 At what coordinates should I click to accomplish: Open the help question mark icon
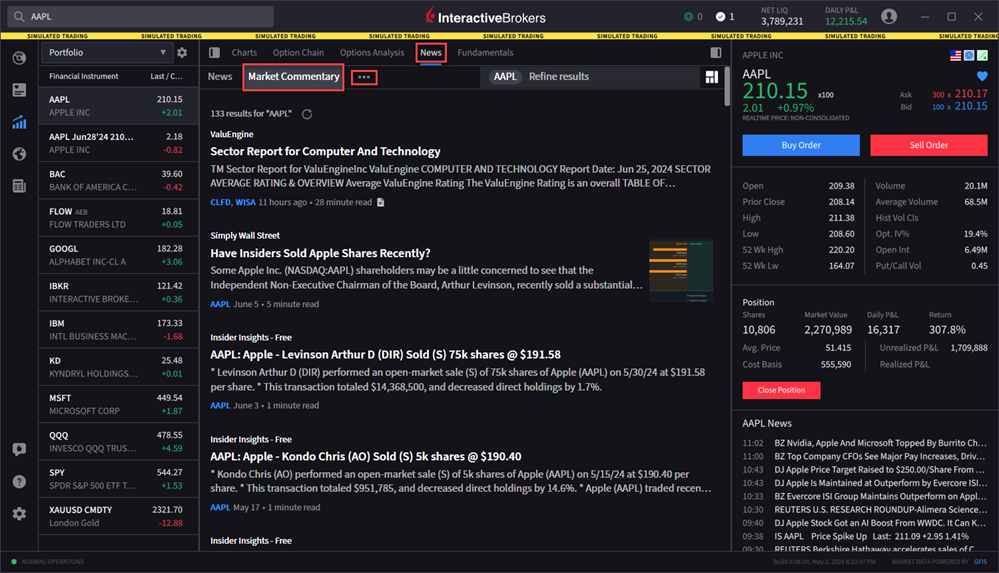point(19,481)
